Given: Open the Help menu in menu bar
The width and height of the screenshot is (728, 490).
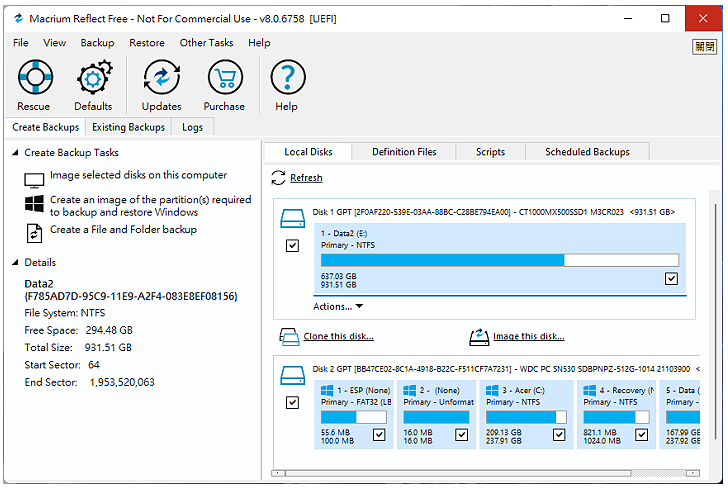Looking at the screenshot, I should pos(259,43).
